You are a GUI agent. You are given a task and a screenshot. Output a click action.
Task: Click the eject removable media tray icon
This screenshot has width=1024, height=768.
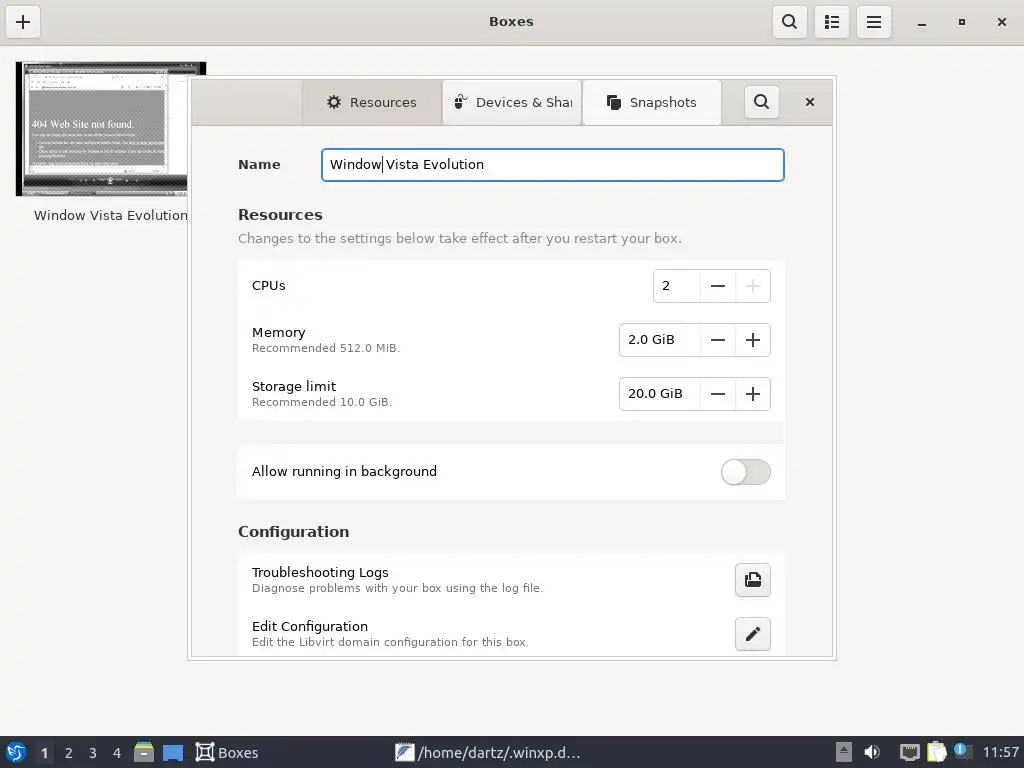pos(844,752)
